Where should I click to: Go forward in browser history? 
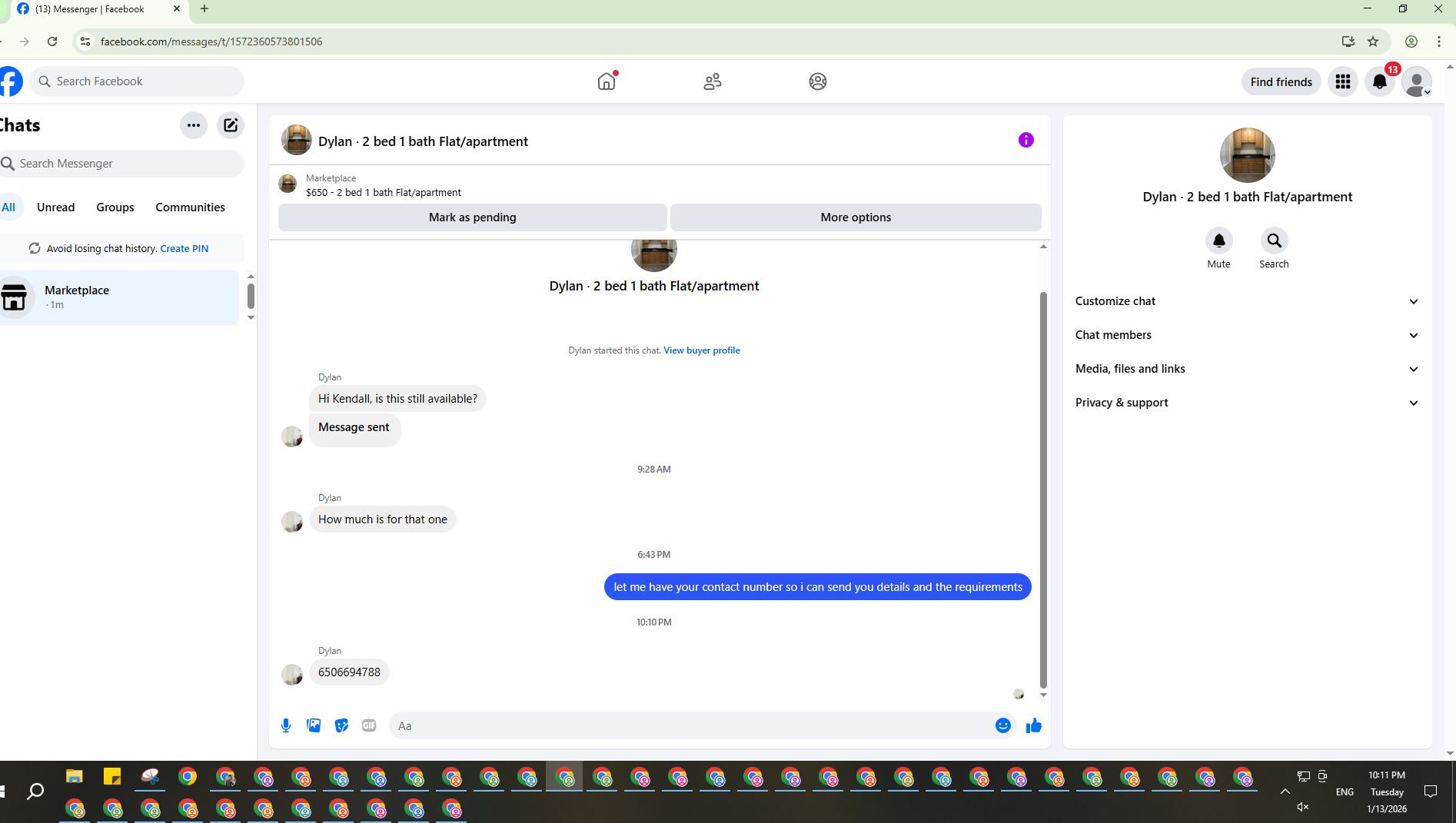25,41
